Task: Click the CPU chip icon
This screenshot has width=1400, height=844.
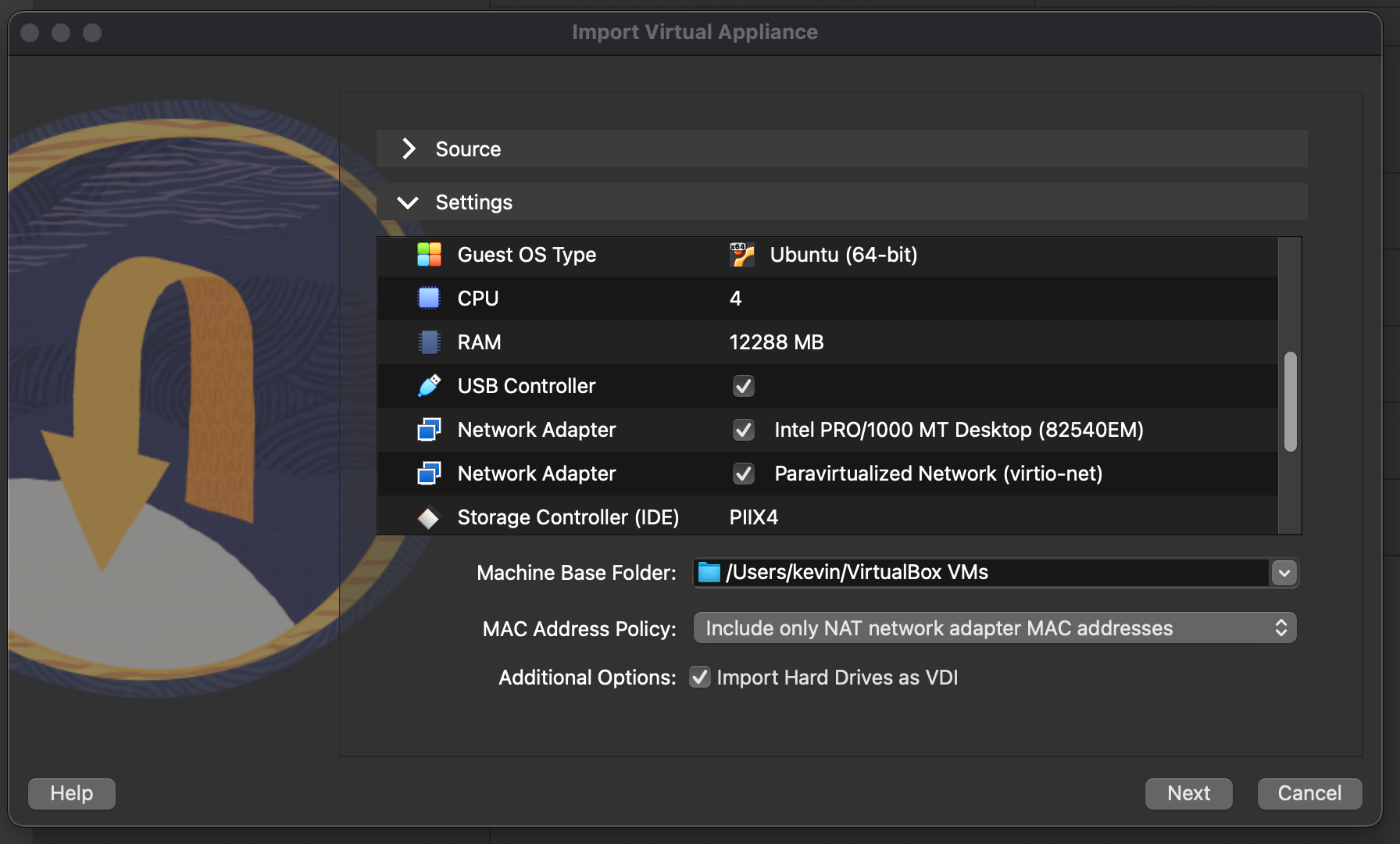Action: [x=429, y=299]
